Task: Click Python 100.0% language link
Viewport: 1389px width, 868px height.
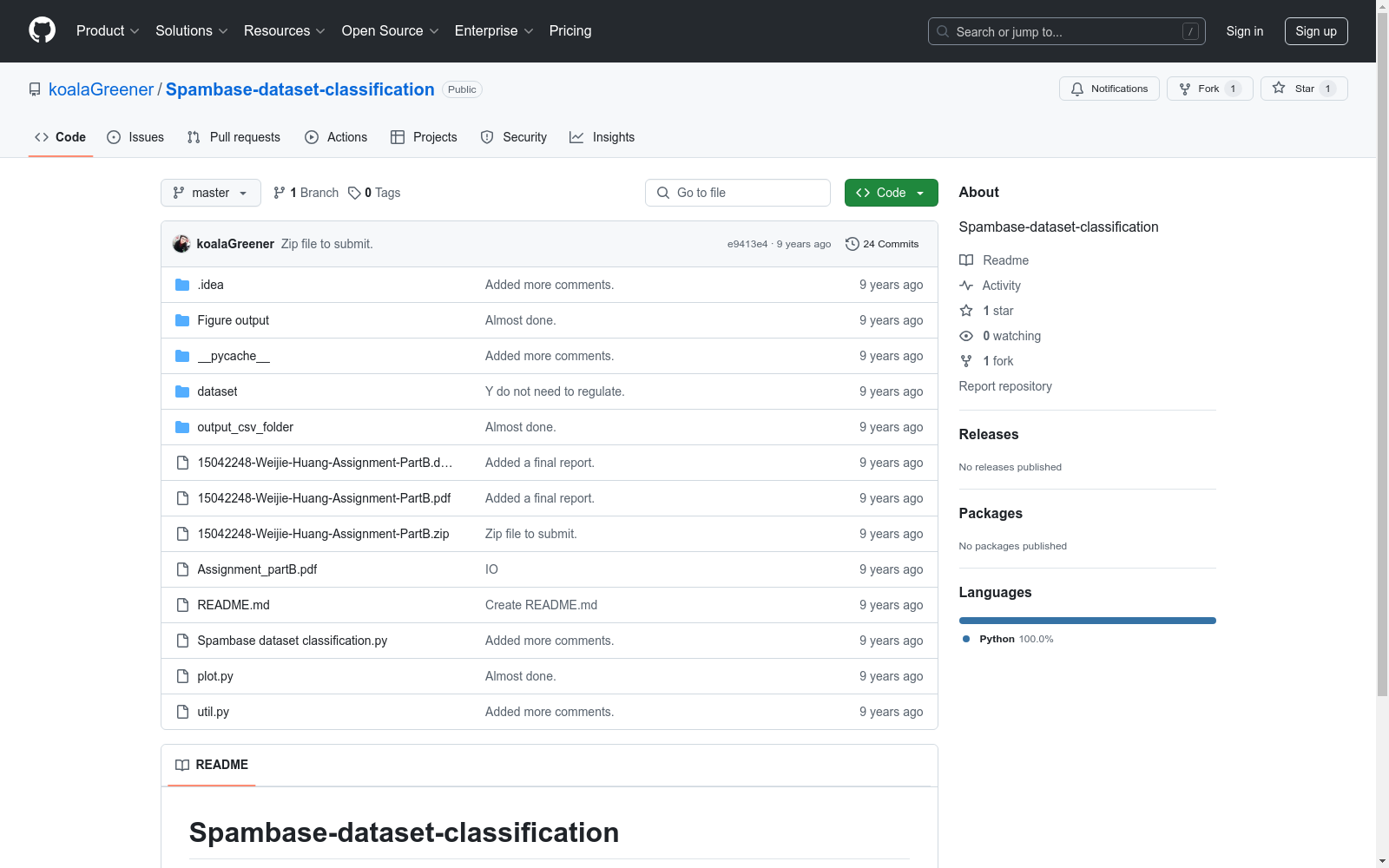Action: [x=1008, y=639]
